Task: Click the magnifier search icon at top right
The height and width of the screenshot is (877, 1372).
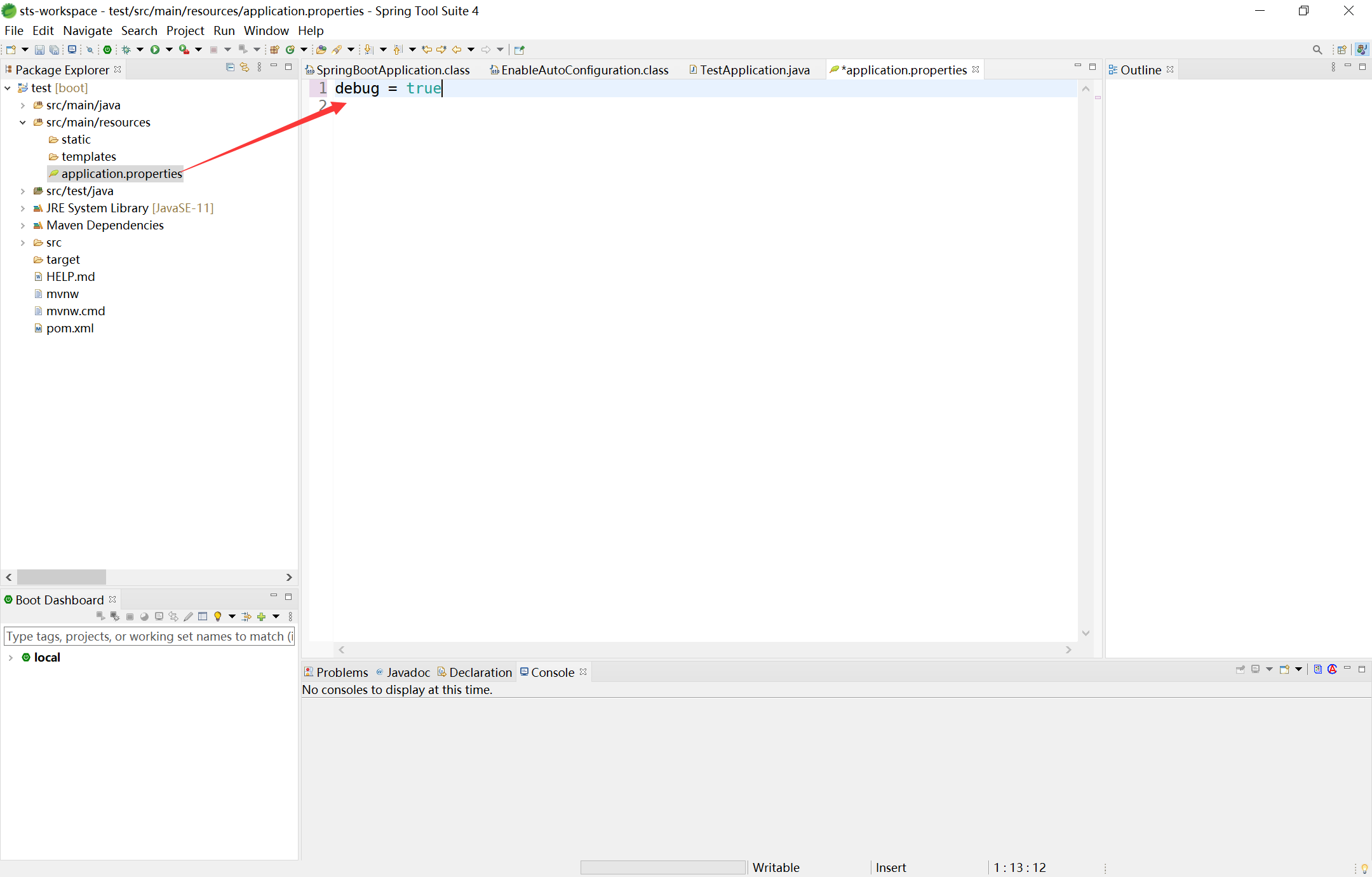Action: tap(1317, 50)
